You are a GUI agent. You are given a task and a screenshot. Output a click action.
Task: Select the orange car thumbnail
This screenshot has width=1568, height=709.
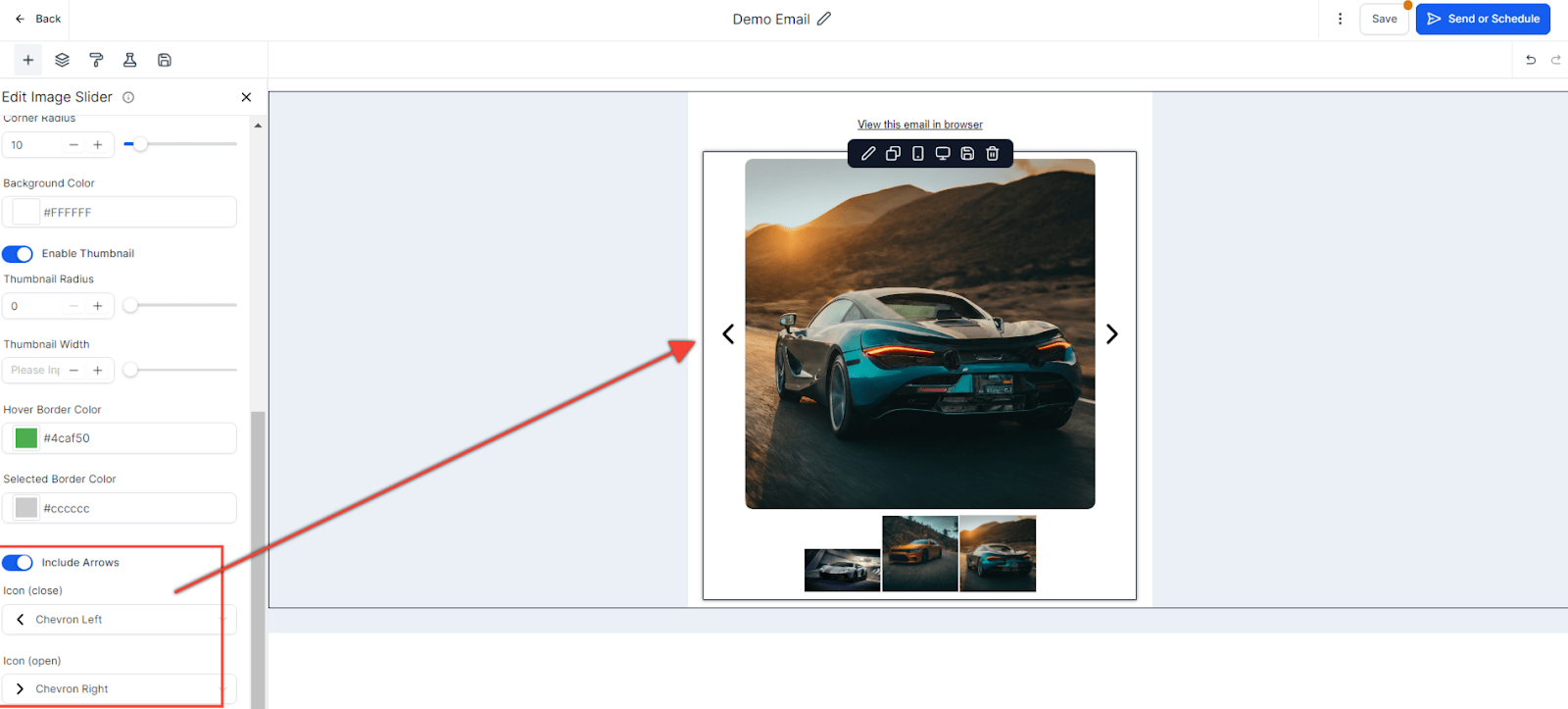pos(920,554)
